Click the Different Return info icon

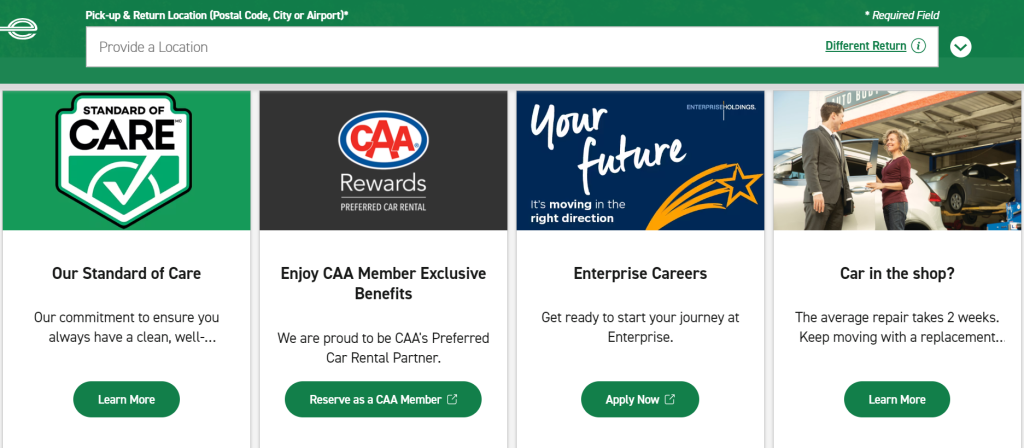point(918,46)
